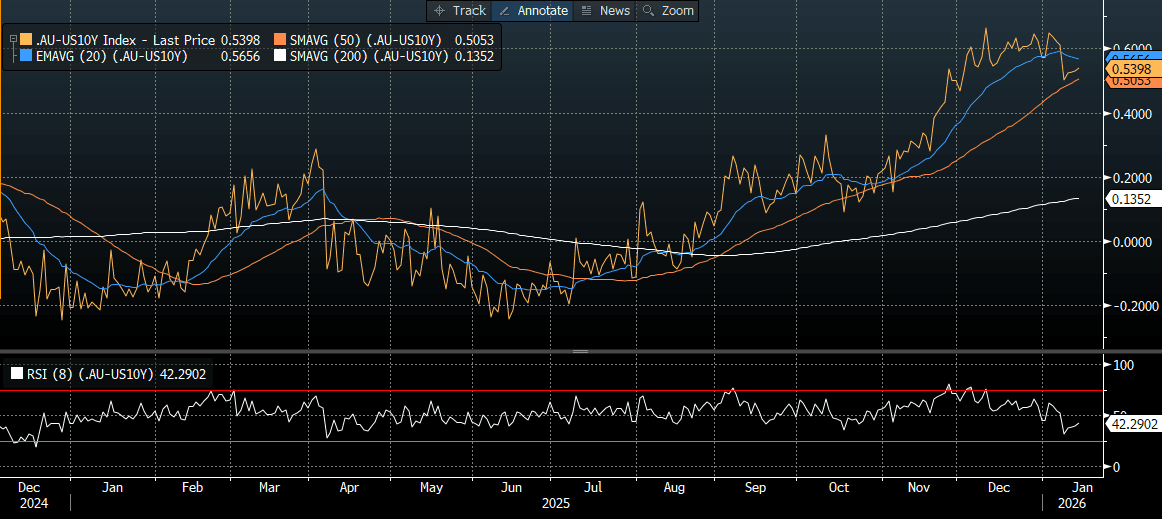Click the 0.5398 last price axis tag
The height and width of the screenshot is (519, 1162).
point(1131,70)
